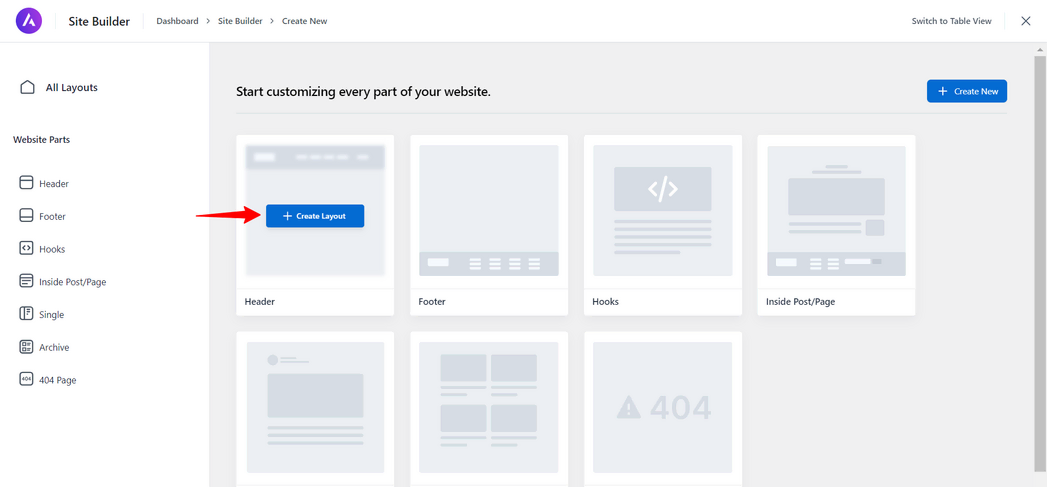
Task: Switch to Table View
Action: tap(951, 21)
